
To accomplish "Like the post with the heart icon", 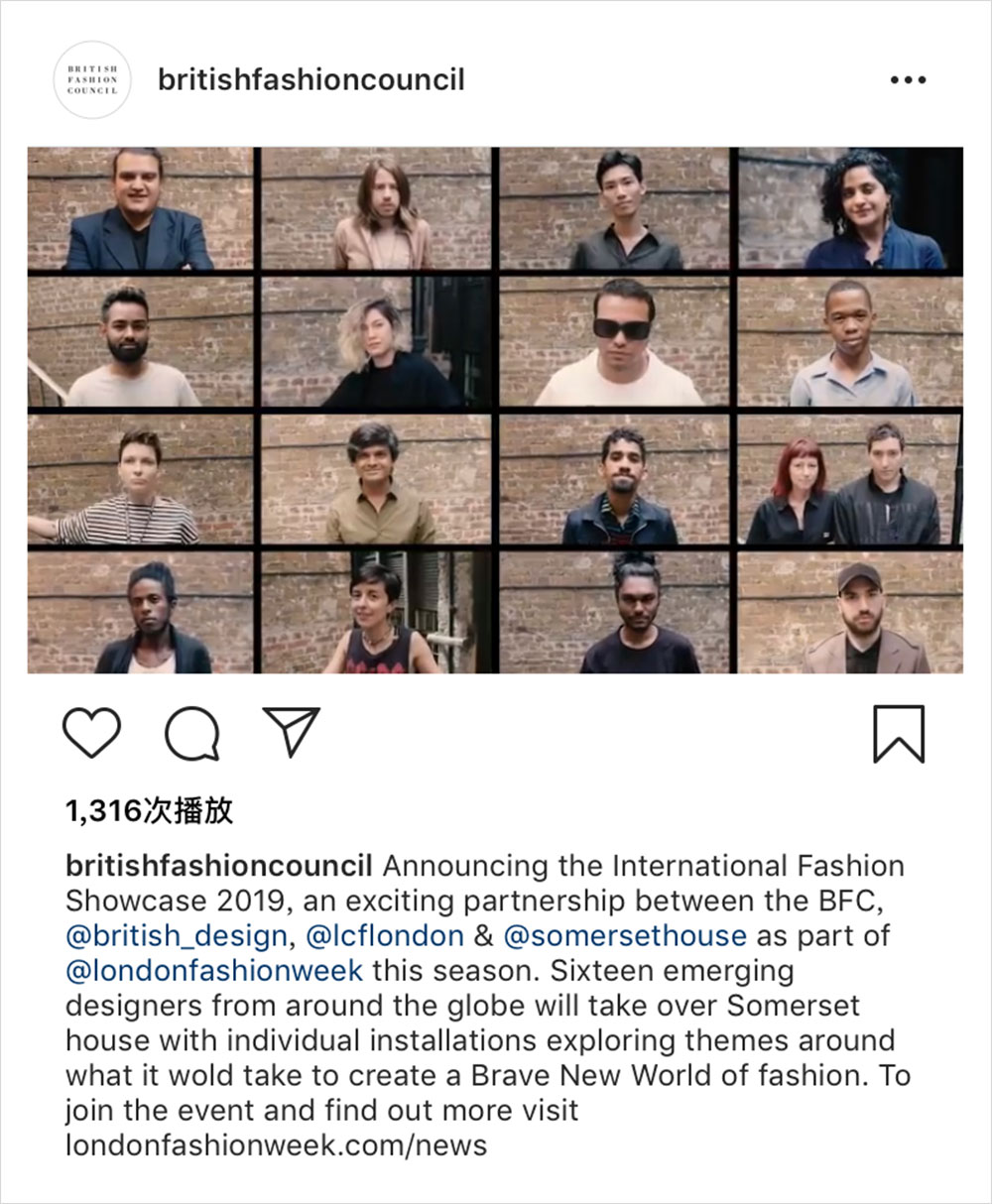I will [x=91, y=734].
